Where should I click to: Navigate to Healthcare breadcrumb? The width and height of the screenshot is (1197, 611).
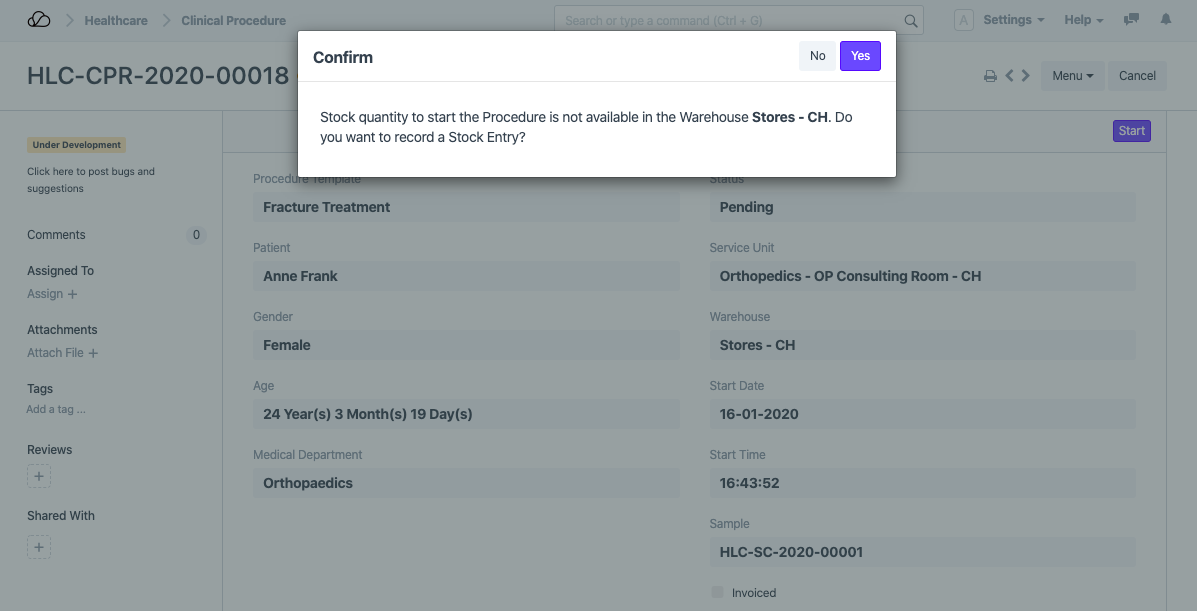coord(116,20)
